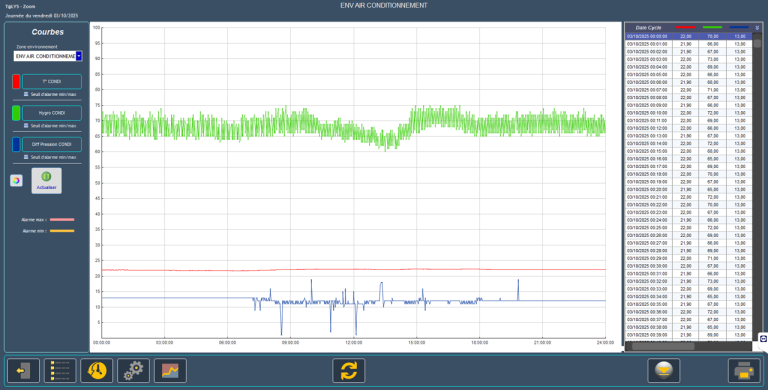
Task: Select table row 03/10/2025 00:15:00
Action: (689, 151)
